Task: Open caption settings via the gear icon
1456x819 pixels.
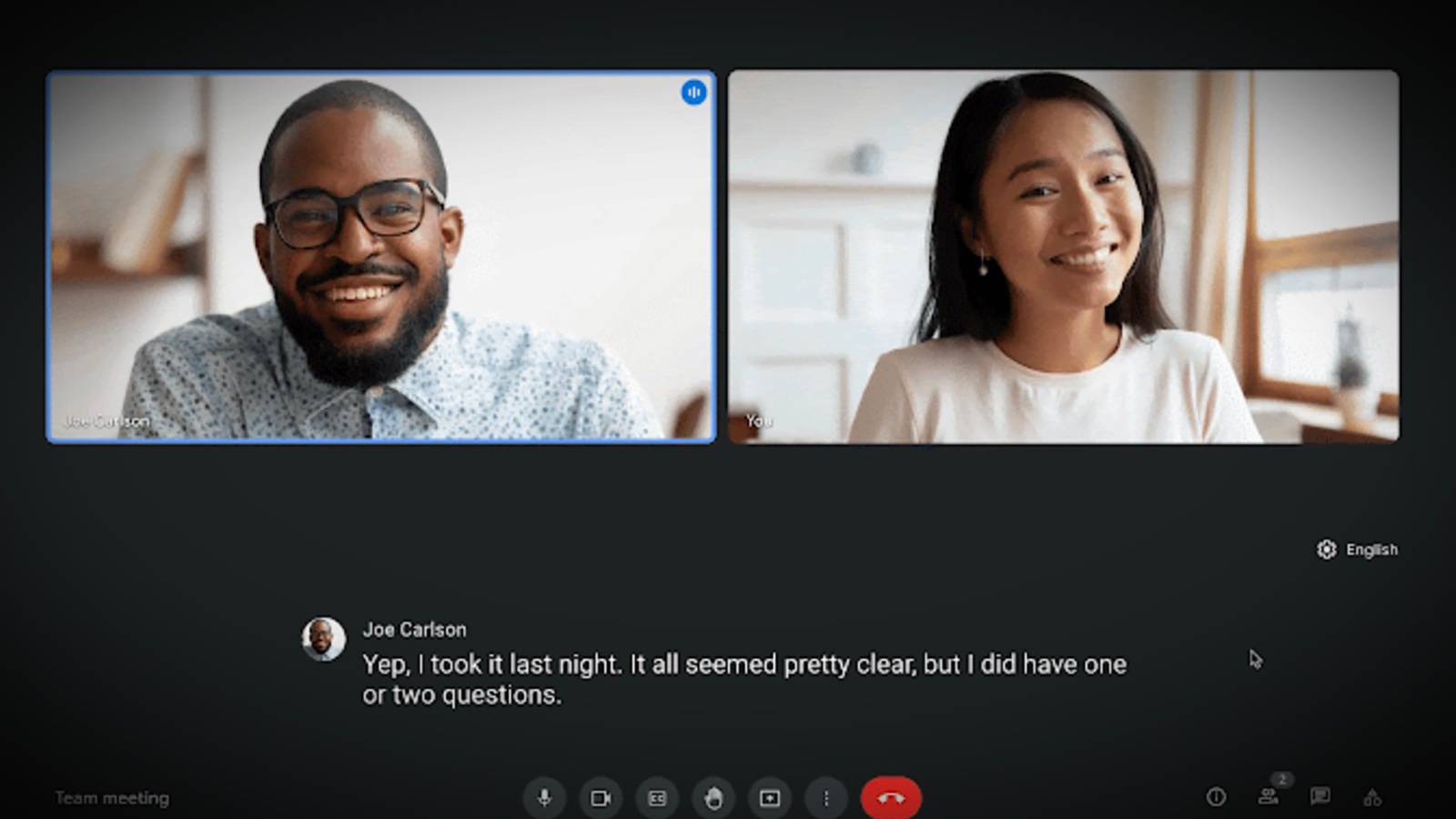Action: (1327, 550)
